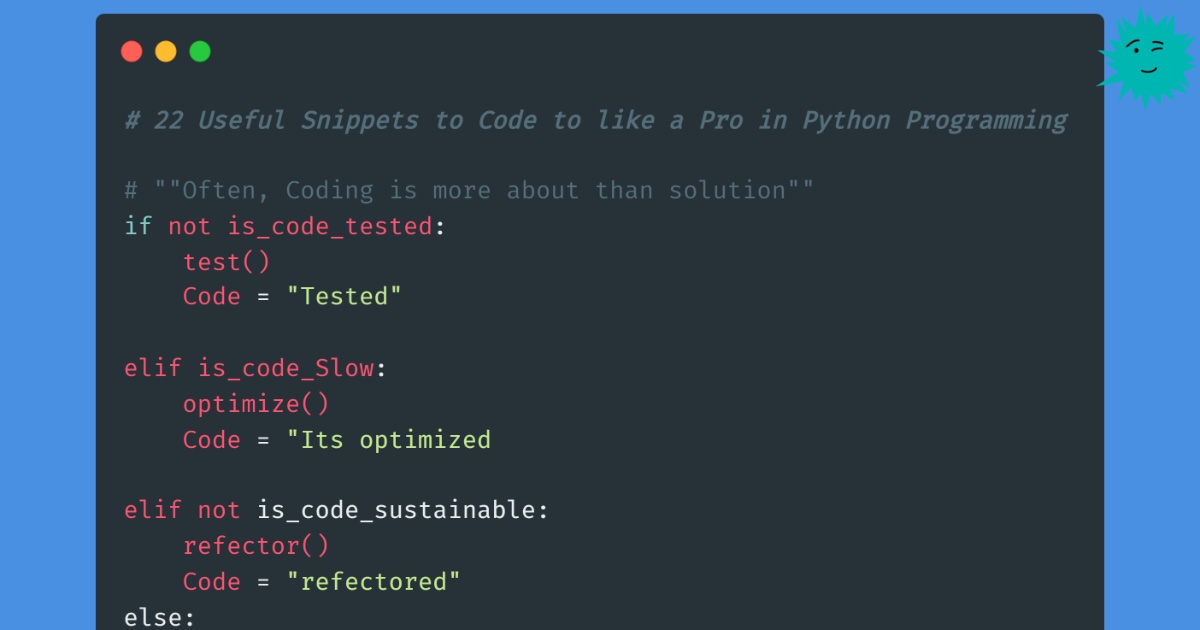Click 'Code' variable above the else line
The height and width of the screenshot is (630, 1200).
click(x=211, y=582)
